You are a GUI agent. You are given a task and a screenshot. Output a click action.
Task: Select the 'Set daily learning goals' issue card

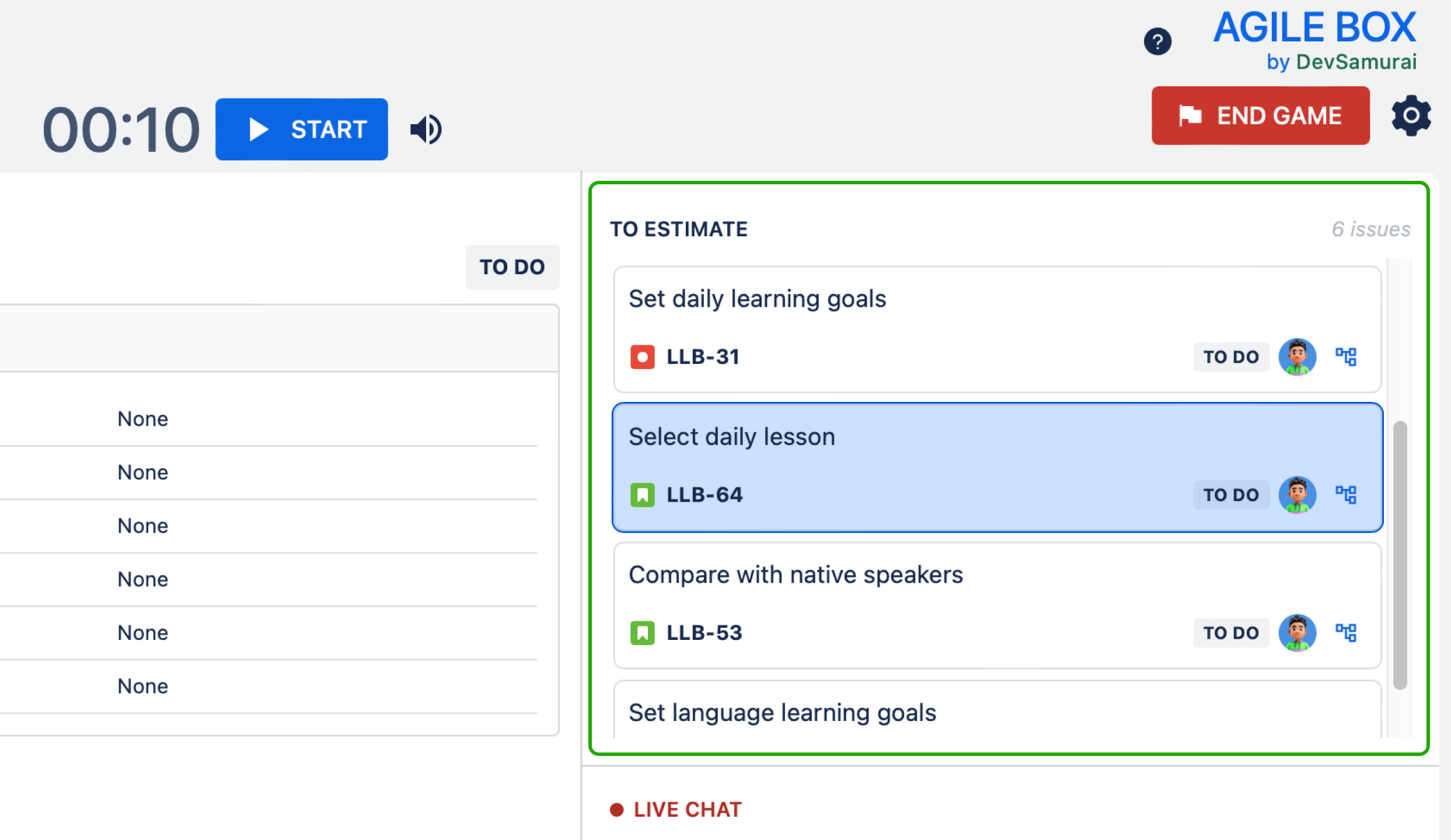(x=997, y=330)
